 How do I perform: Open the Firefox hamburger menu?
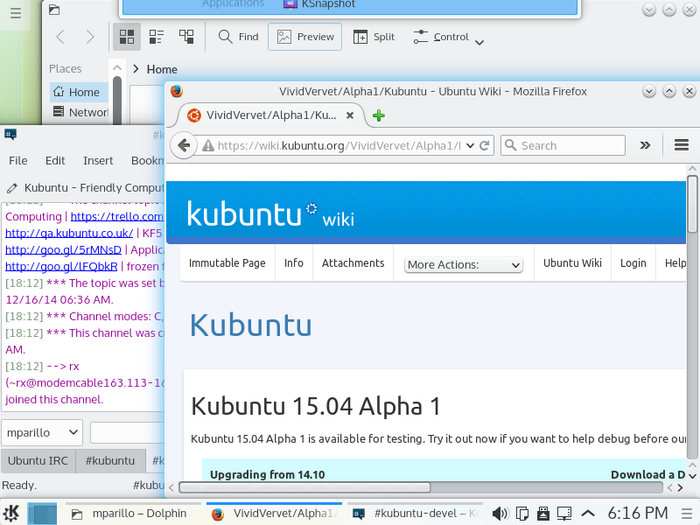[x=681, y=145]
